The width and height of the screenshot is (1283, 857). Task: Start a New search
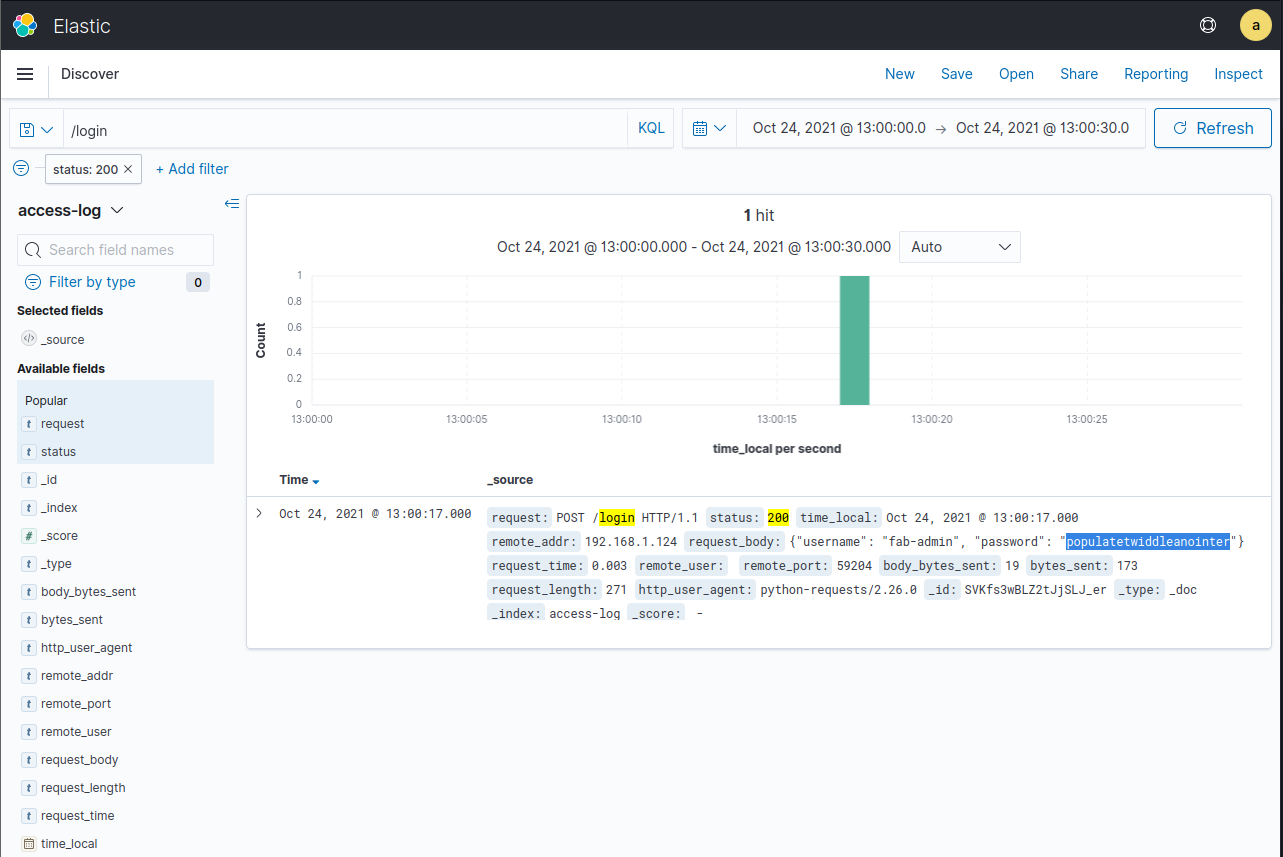pos(900,74)
